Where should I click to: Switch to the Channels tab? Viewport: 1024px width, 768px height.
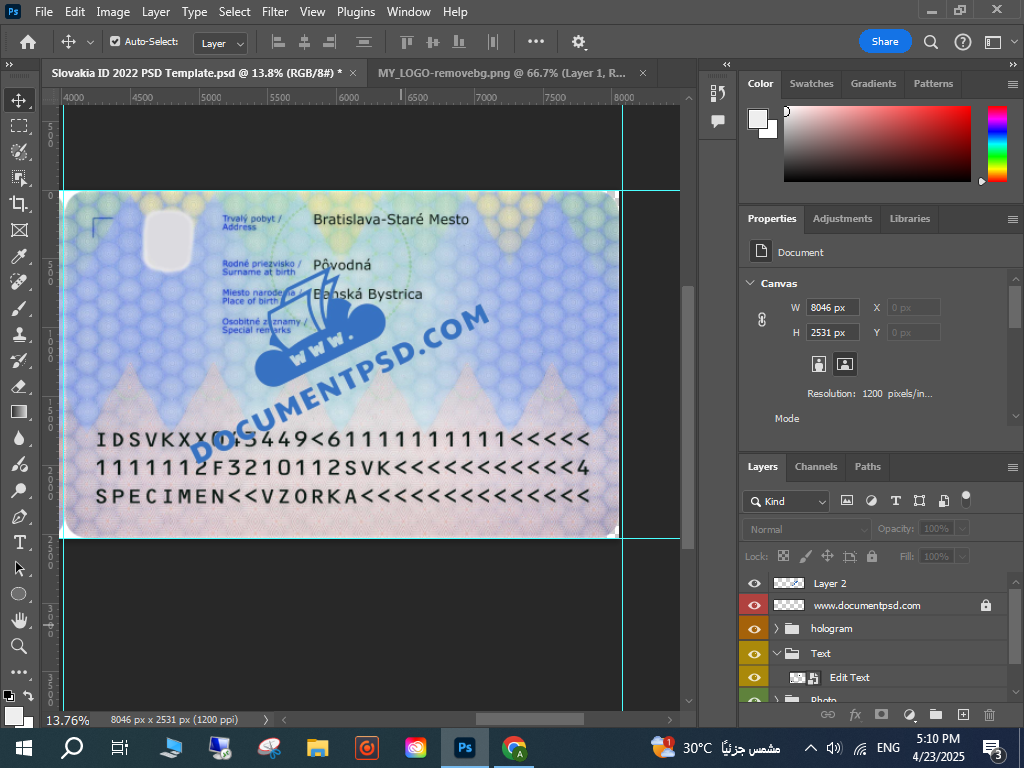tap(816, 467)
